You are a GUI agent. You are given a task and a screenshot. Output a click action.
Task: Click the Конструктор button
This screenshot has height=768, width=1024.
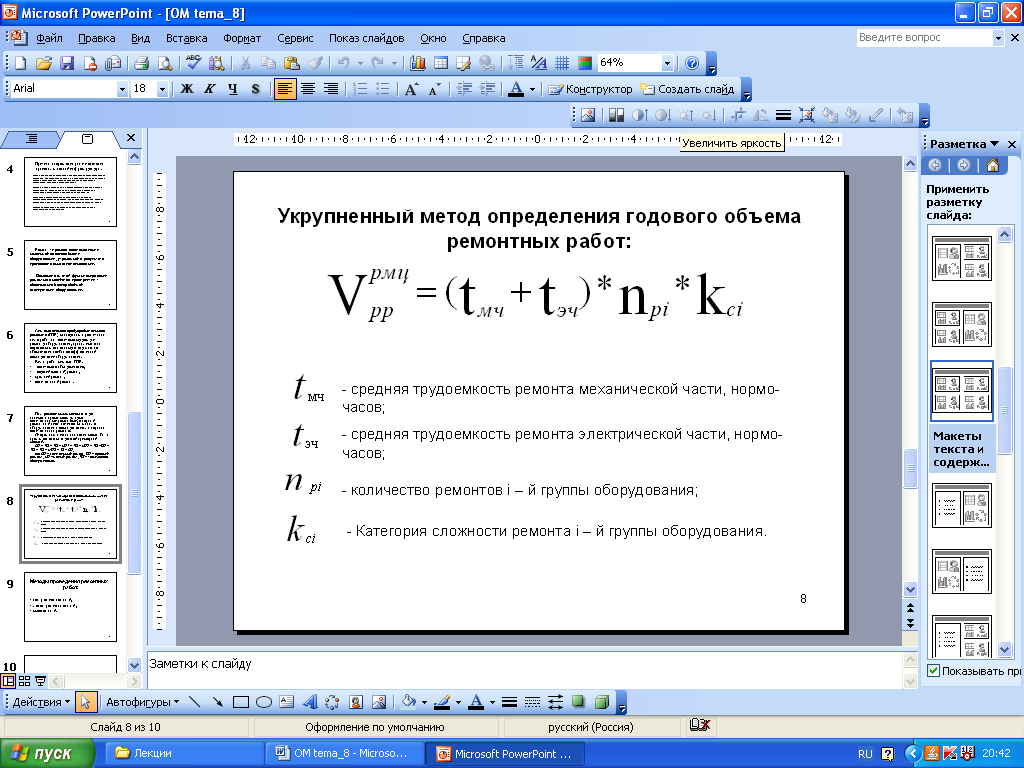(590, 89)
